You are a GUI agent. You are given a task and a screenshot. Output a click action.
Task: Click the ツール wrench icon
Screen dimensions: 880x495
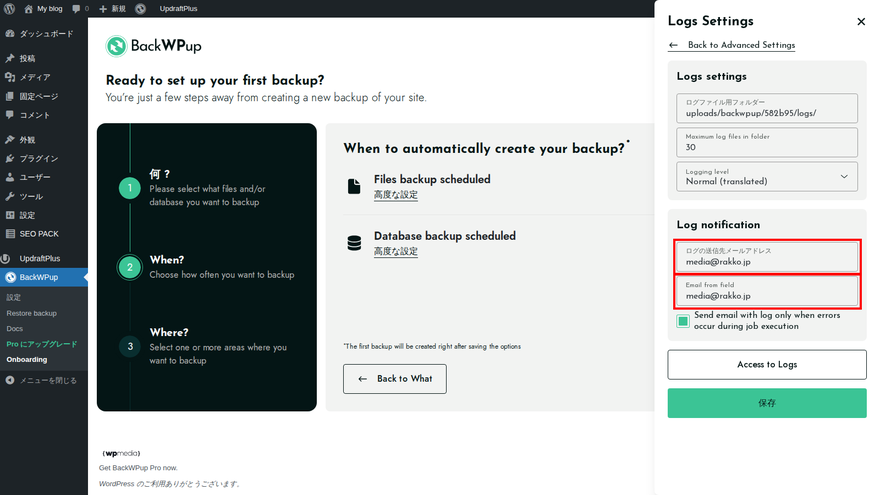pyautogui.click(x=10, y=196)
